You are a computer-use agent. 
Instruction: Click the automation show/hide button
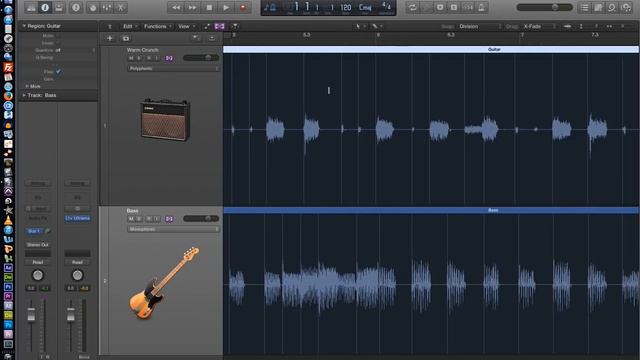[x=207, y=26]
